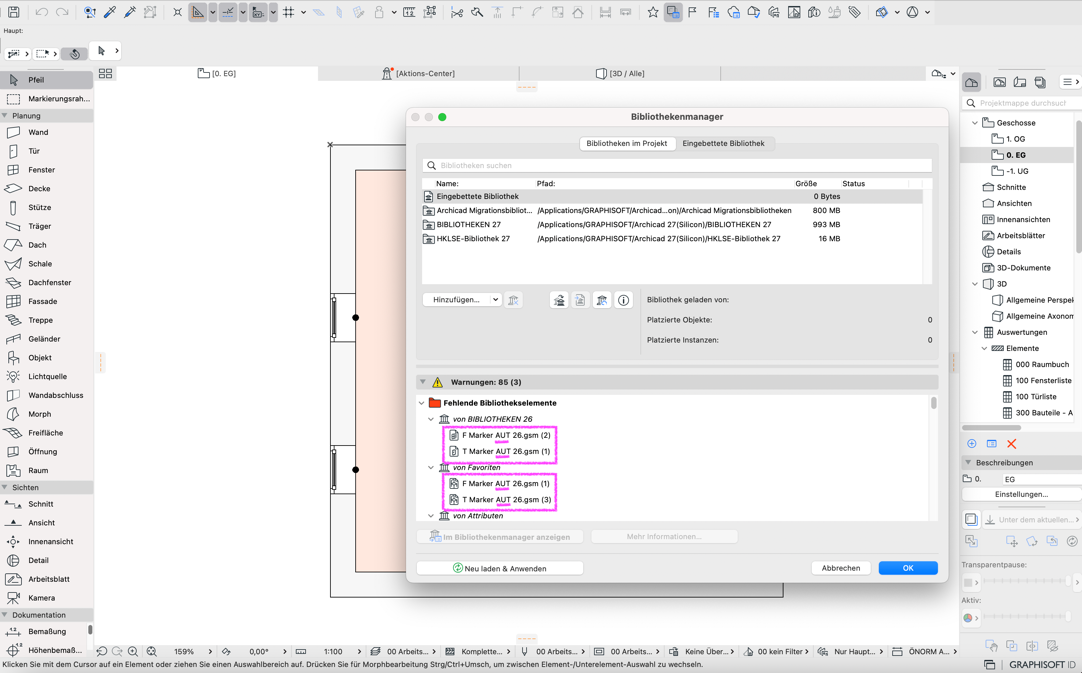
Task: Select the Träger tool
Action: pyautogui.click(x=47, y=226)
